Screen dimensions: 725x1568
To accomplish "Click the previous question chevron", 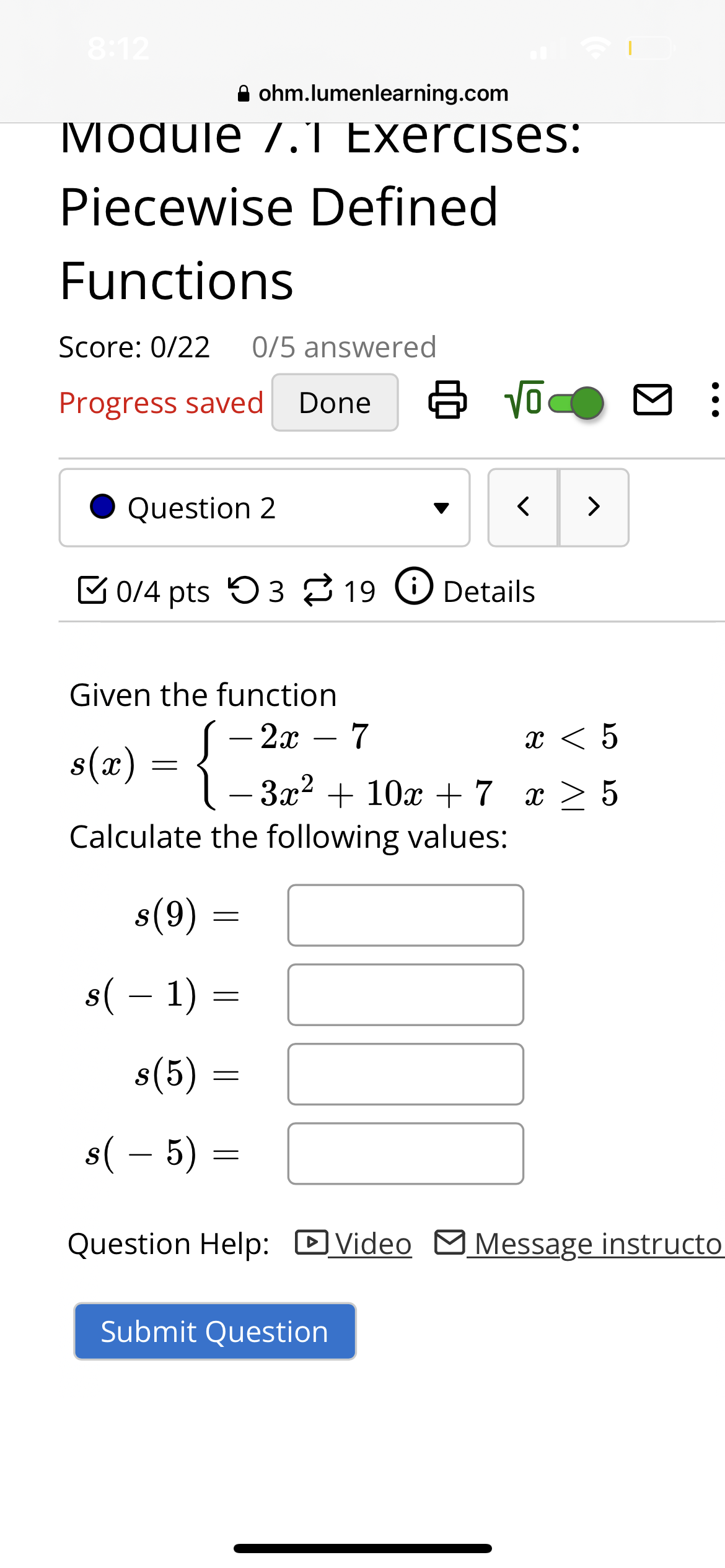I will tap(522, 507).
